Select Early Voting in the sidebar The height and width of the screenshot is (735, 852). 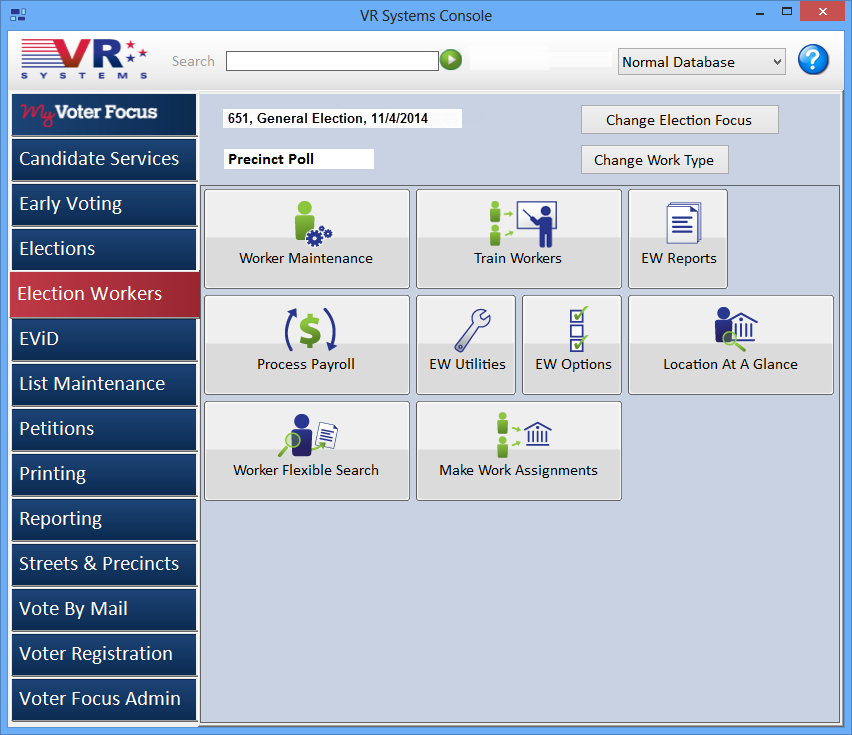[x=104, y=204]
